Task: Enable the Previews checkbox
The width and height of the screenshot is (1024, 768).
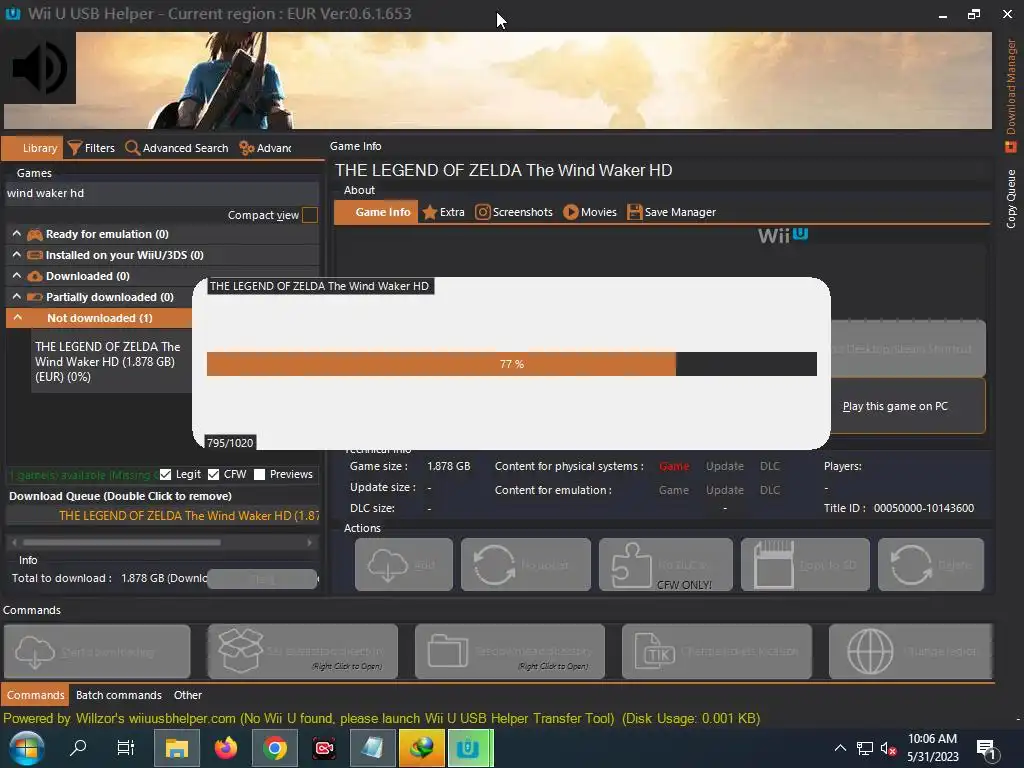Action: coord(259,474)
